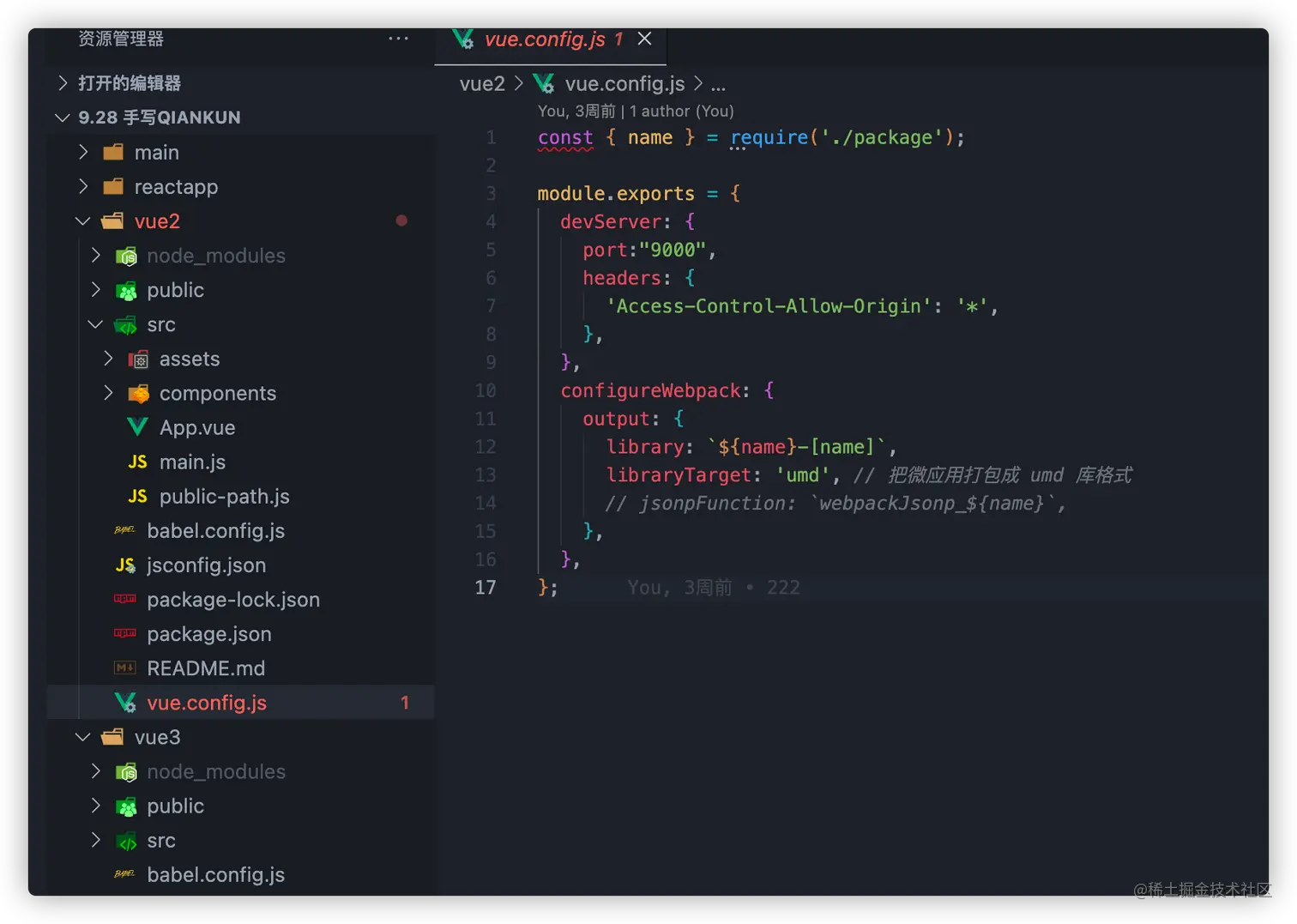The height and width of the screenshot is (924, 1297).
Task: Expand the assets folder chevron
Action: 108,359
